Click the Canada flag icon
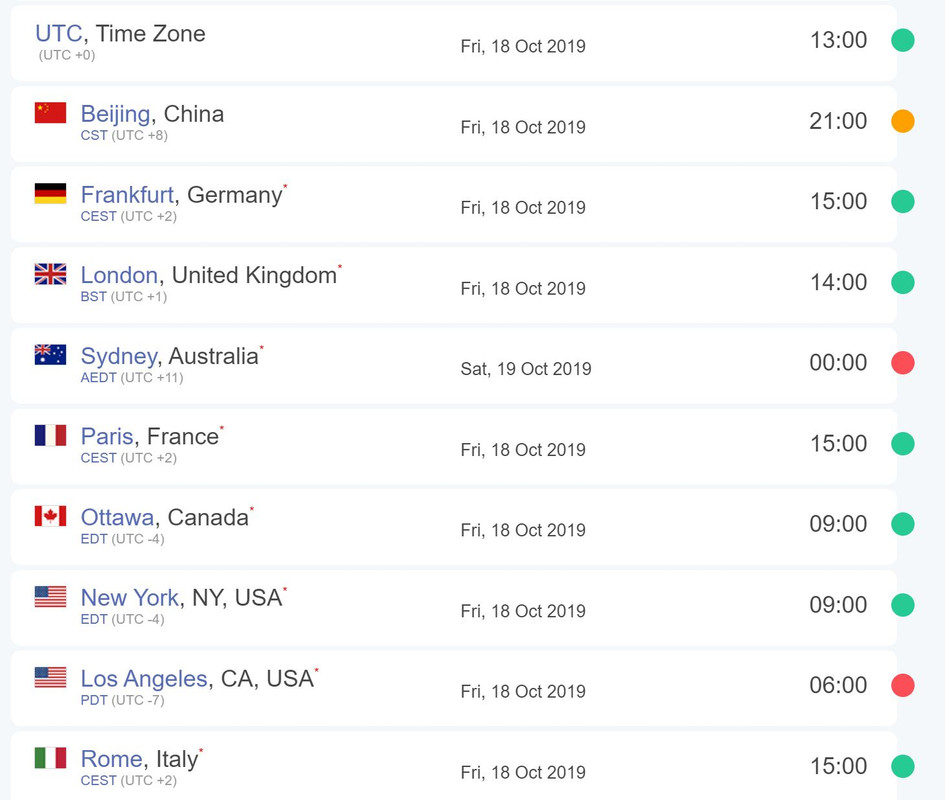This screenshot has width=945, height=800. pos(51,516)
